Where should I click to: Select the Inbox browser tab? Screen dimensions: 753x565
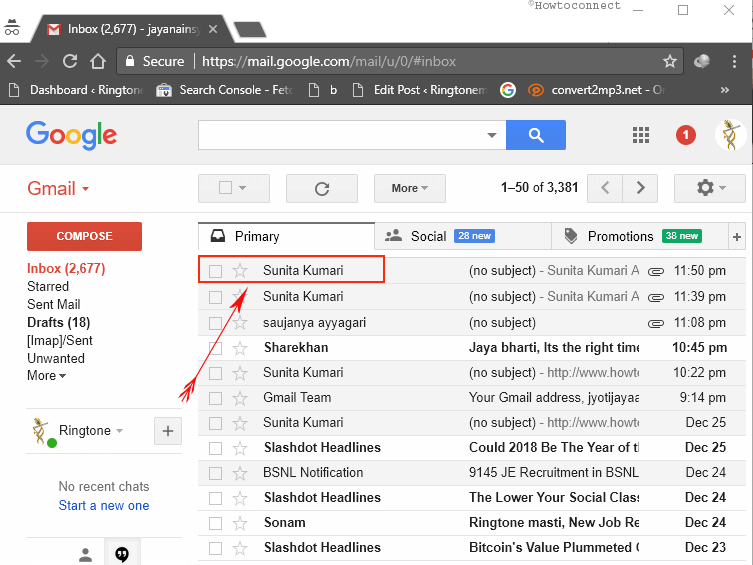[x=133, y=29]
